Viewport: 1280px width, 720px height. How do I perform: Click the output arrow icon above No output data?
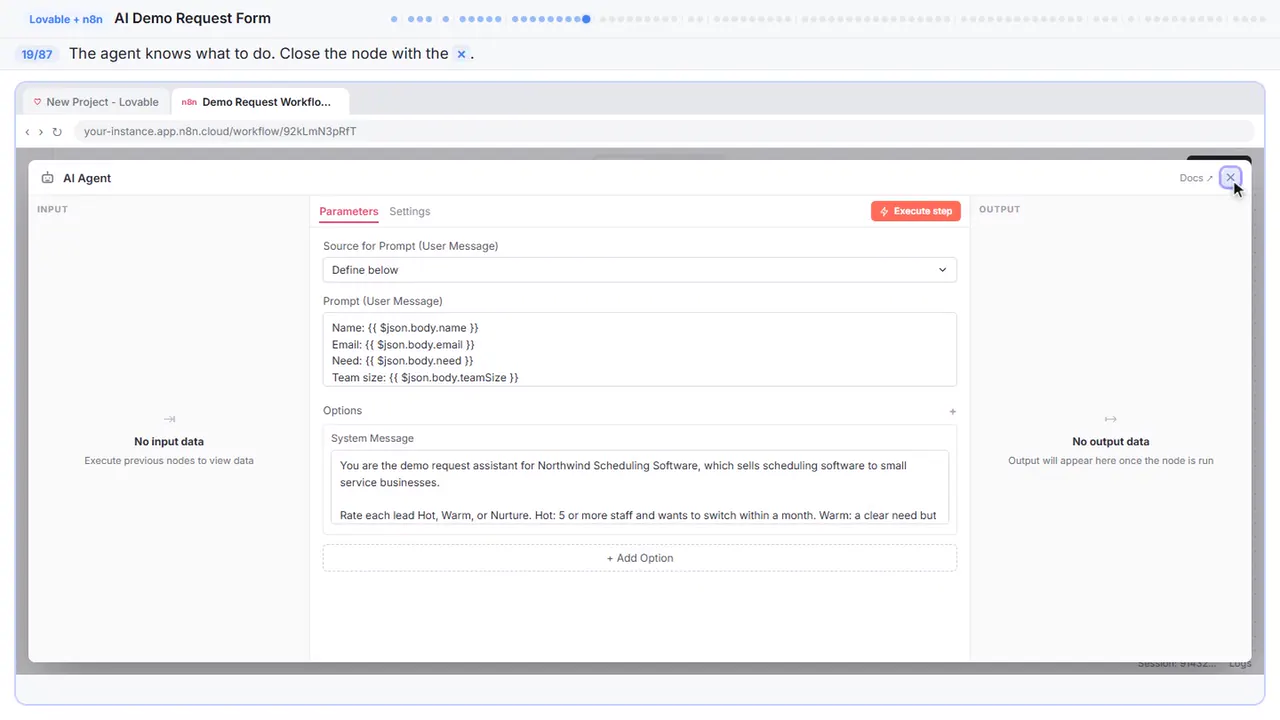[1110, 419]
